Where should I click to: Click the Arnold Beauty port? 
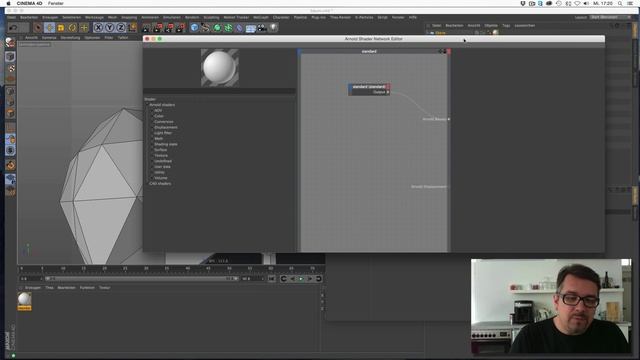[449, 119]
